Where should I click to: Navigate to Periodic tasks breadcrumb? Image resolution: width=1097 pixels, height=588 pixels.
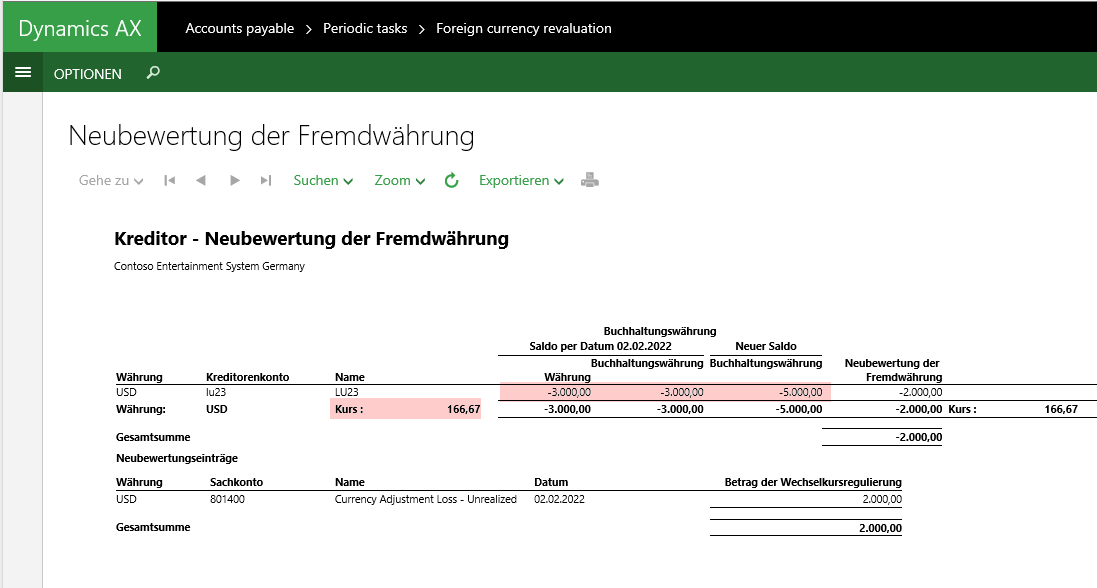pos(365,29)
